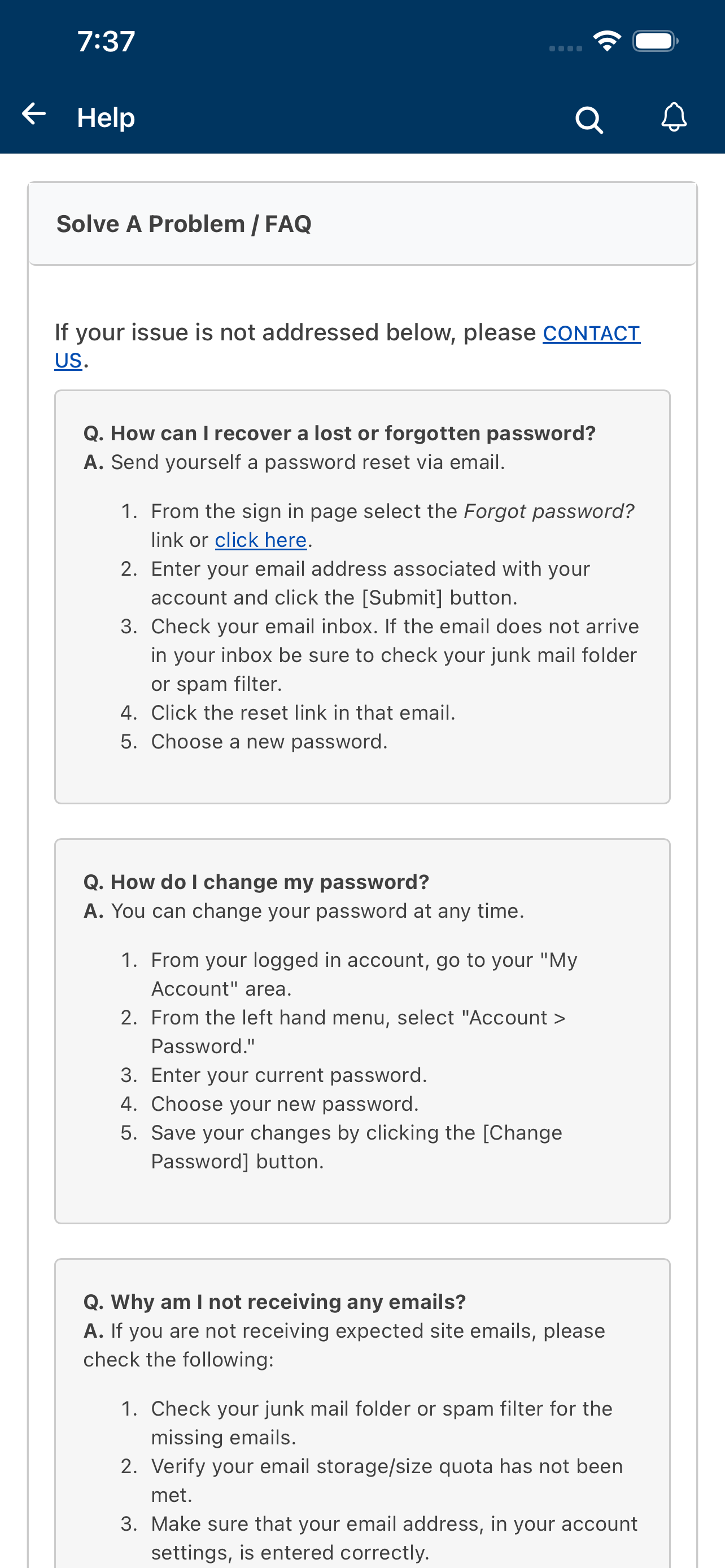Image resolution: width=725 pixels, height=1568 pixels.
Task: Tap the "Verify your email storage/size quota" step
Action: [387, 1481]
